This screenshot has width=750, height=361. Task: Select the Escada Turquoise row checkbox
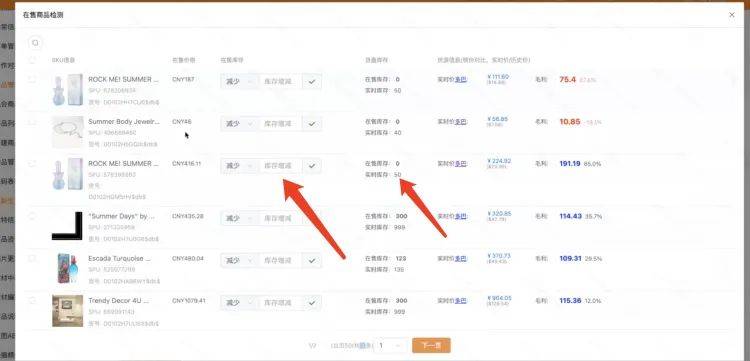pos(32,258)
